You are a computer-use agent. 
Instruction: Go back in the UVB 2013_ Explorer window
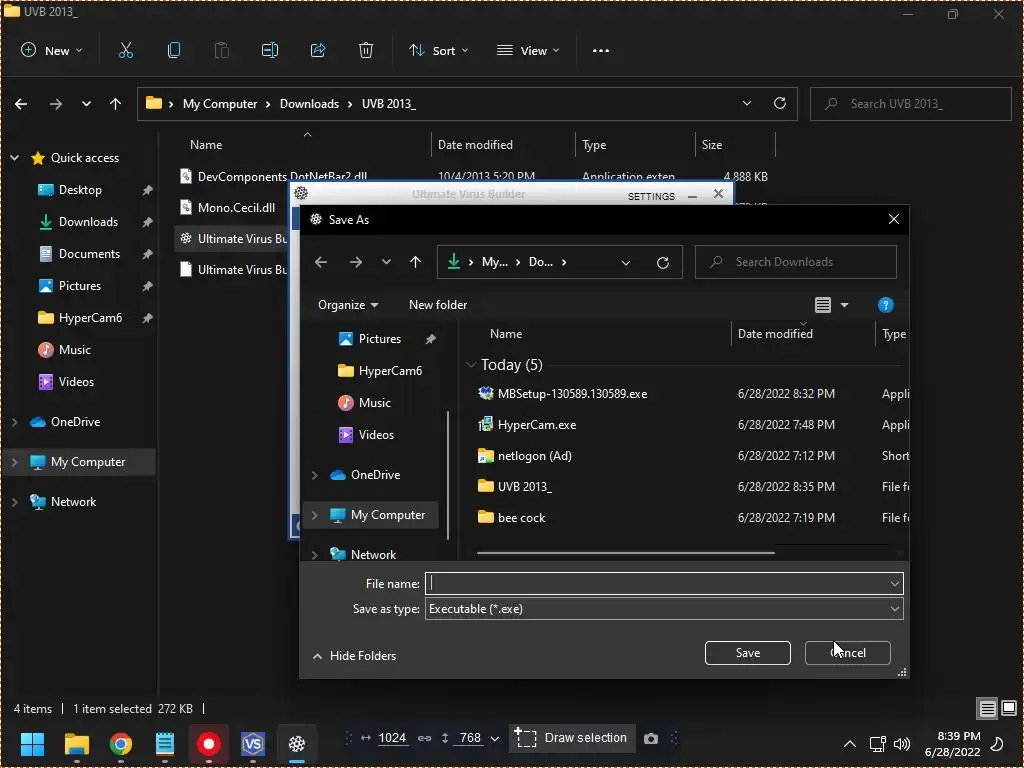click(x=21, y=104)
